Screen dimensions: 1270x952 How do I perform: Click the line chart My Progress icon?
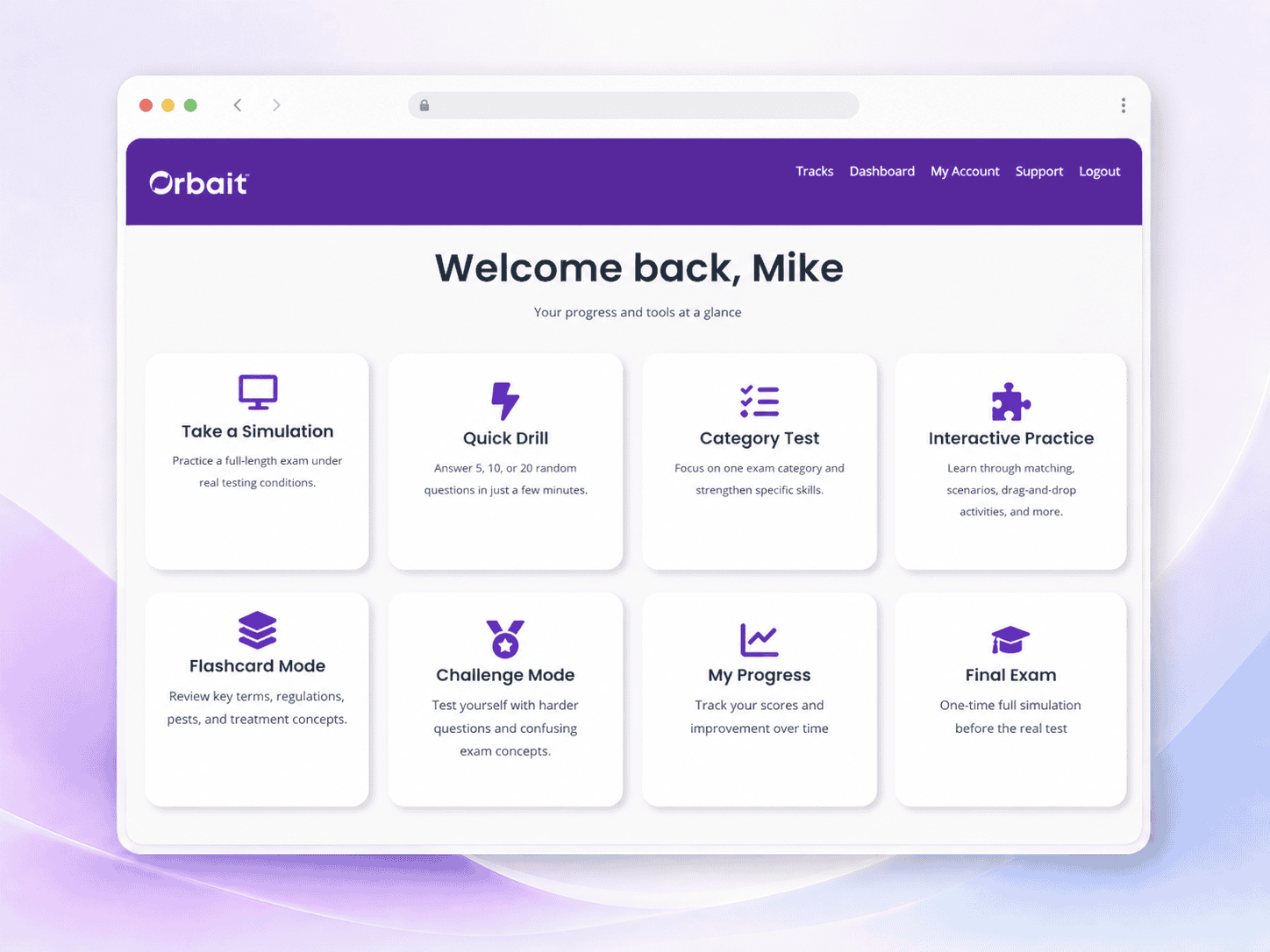click(760, 640)
